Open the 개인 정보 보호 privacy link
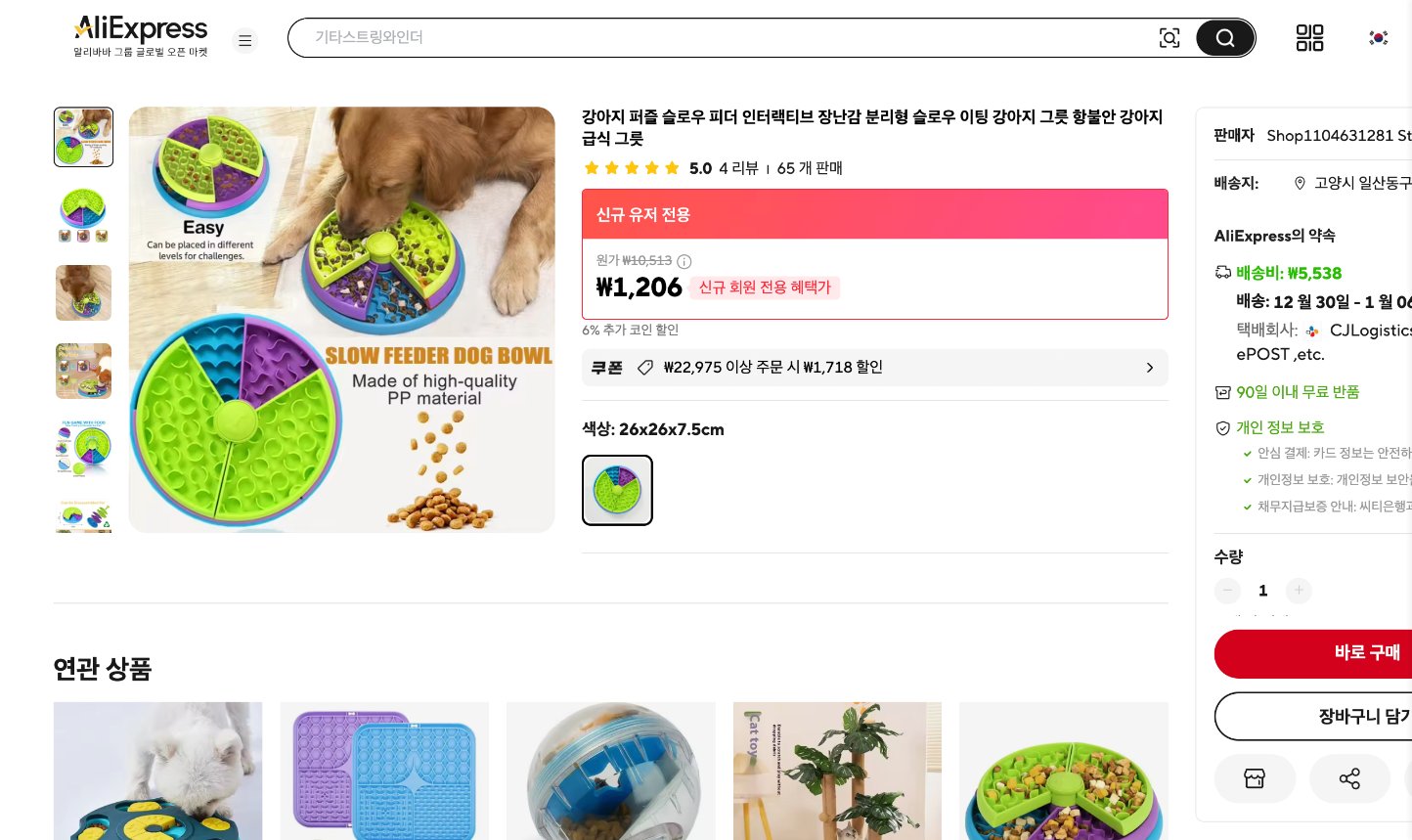 [x=1280, y=427]
